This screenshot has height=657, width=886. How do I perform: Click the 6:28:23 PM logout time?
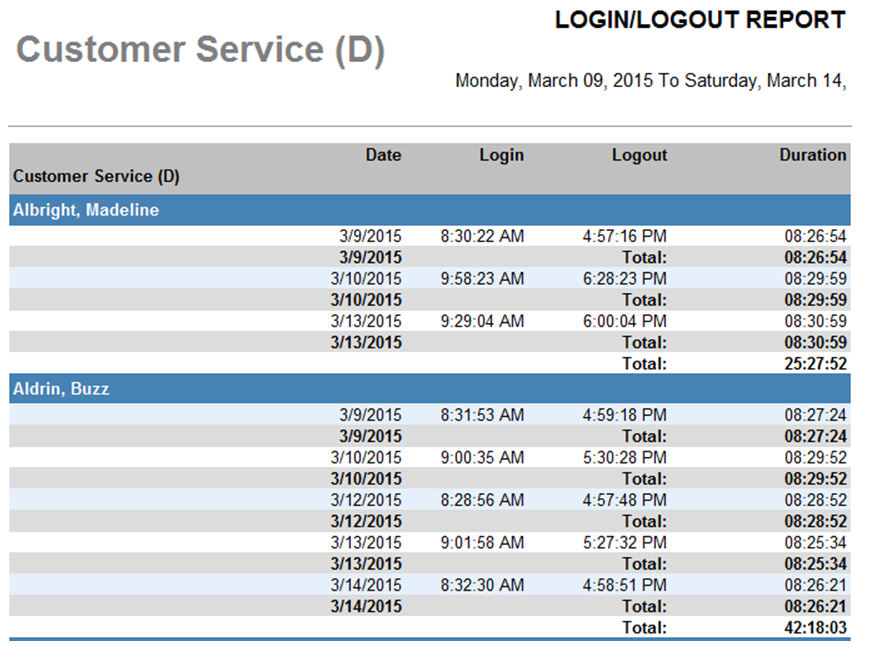pos(624,278)
